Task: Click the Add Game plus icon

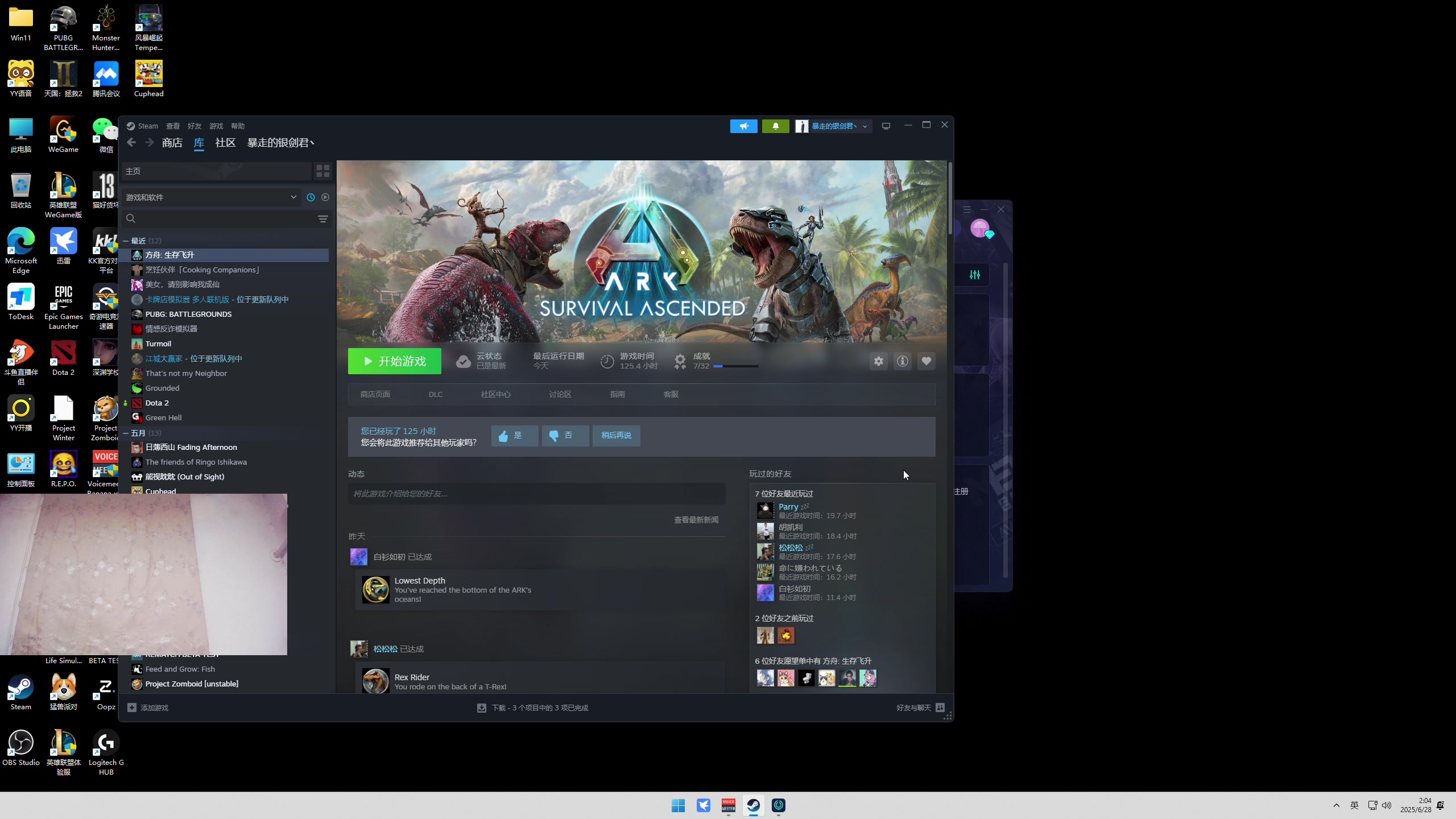Action: pyautogui.click(x=132, y=708)
